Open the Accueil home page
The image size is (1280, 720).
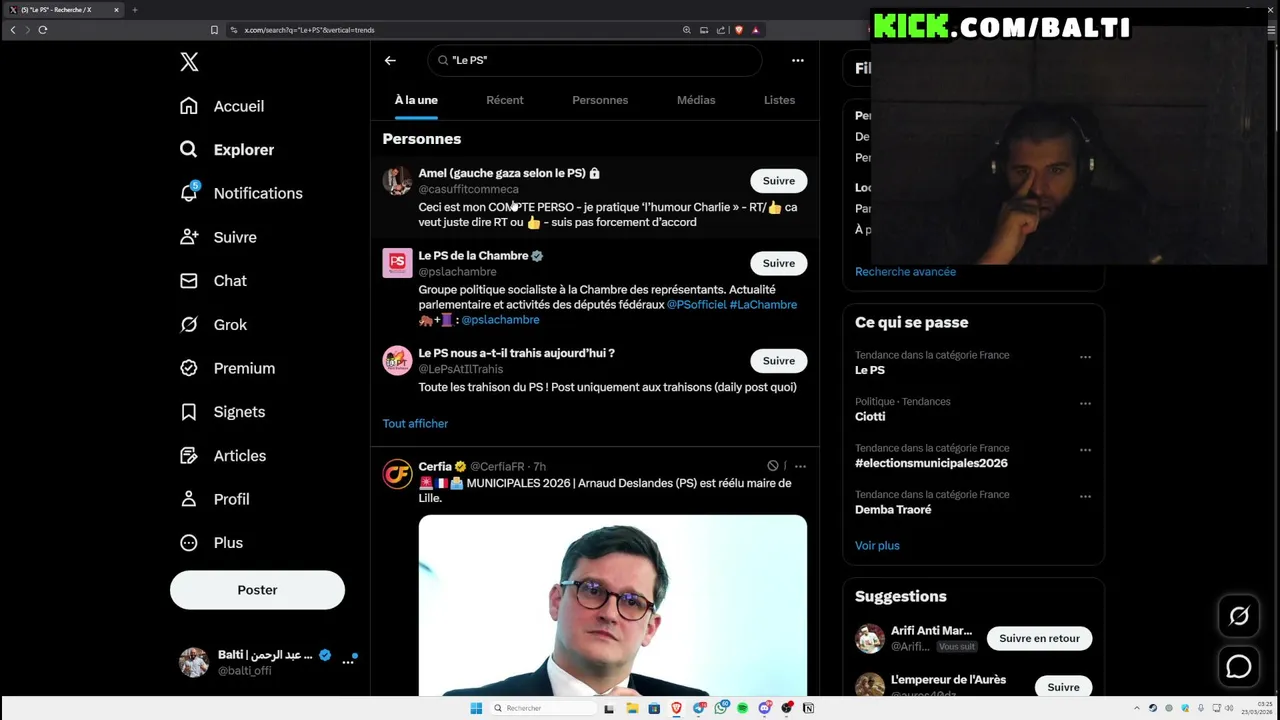point(222,106)
